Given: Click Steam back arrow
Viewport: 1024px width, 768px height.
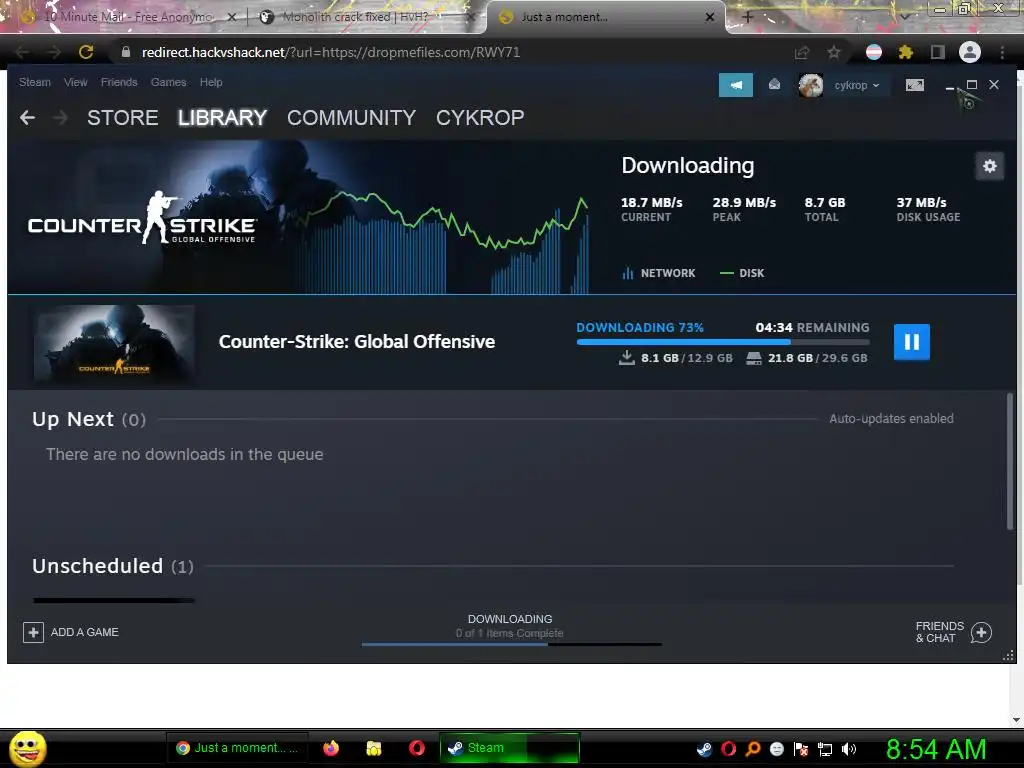Looking at the screenshot, I should (27, 118).
